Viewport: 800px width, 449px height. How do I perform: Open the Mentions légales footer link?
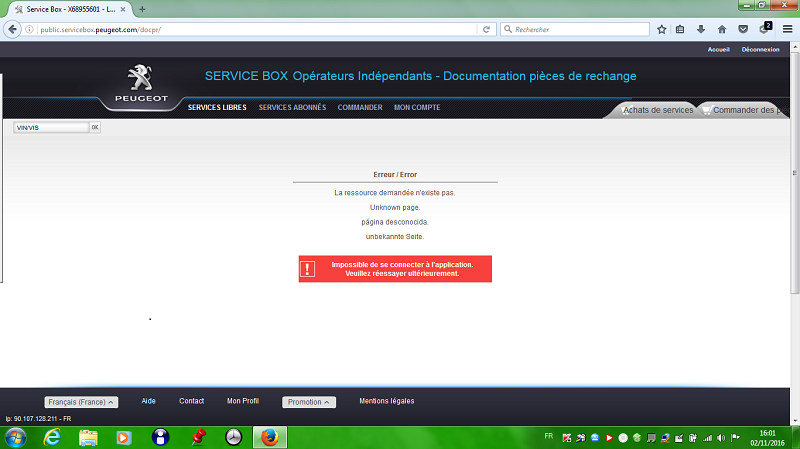[387, 401]
